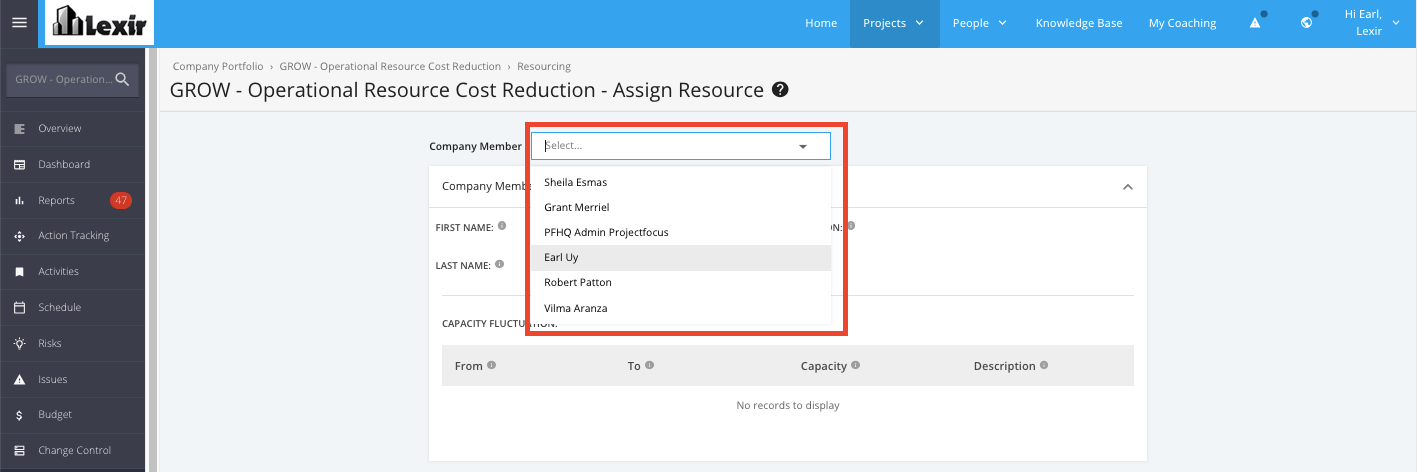Viewport: 1417px width, 472px height.
Task: Open the alerts warning icon in header
Action: point(1255,23)
